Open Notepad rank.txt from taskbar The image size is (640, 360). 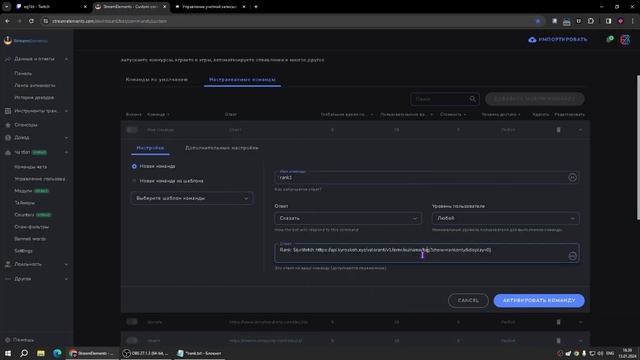coord(200,353)
